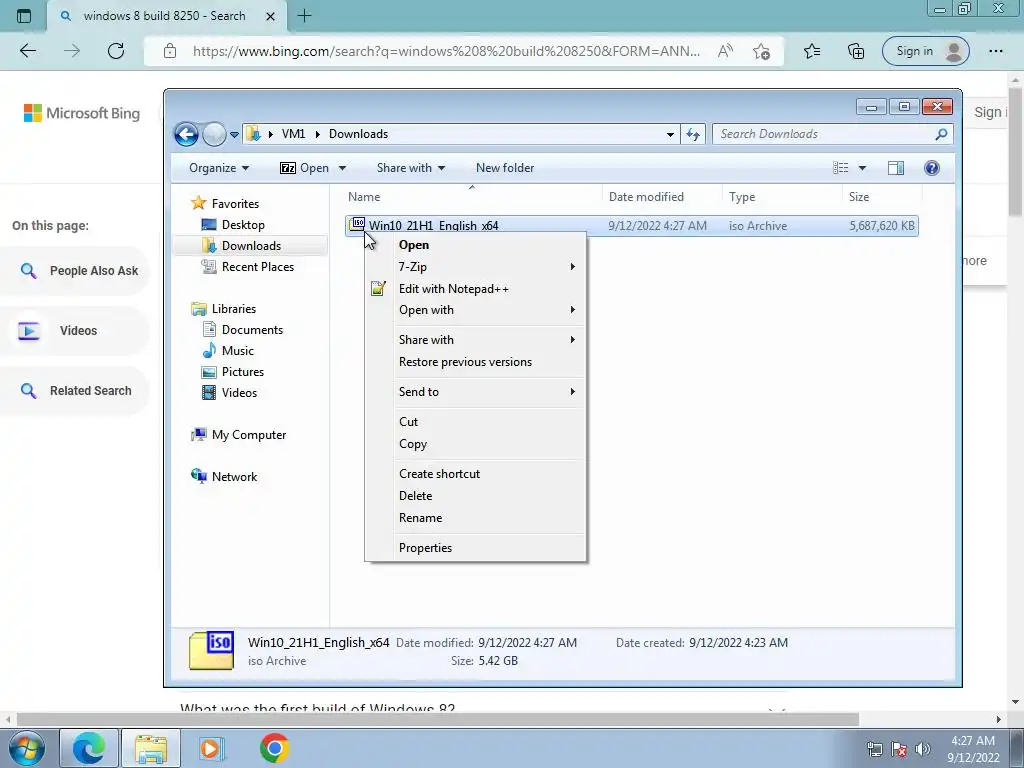Screen dimensions: 1024x768
Task: Select Network in navigation pane
Action: tap(224, 477)
